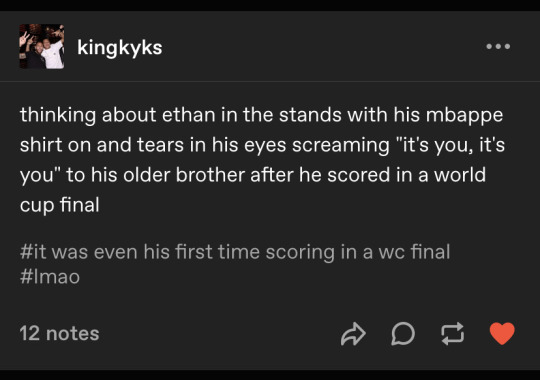
Task: Unlike the post via the red heart
Action: [x=502, y=333]
